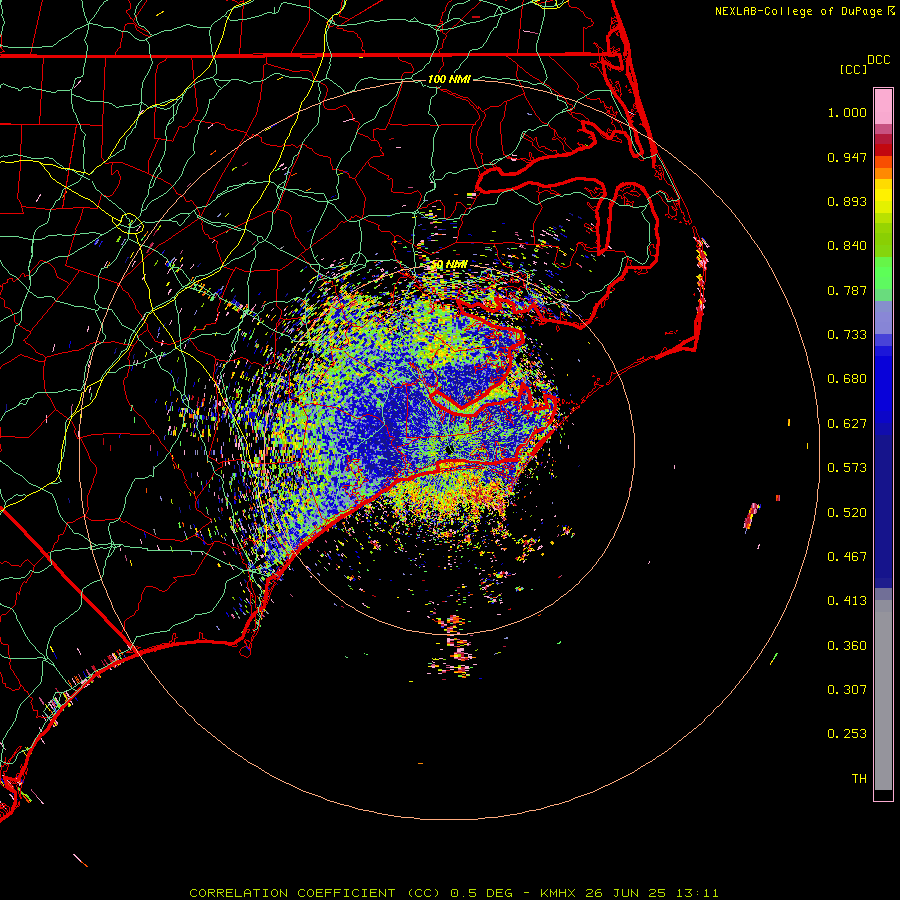Click the [CC] units label above the color bar
900x900 pixels.
pos(853,69)
